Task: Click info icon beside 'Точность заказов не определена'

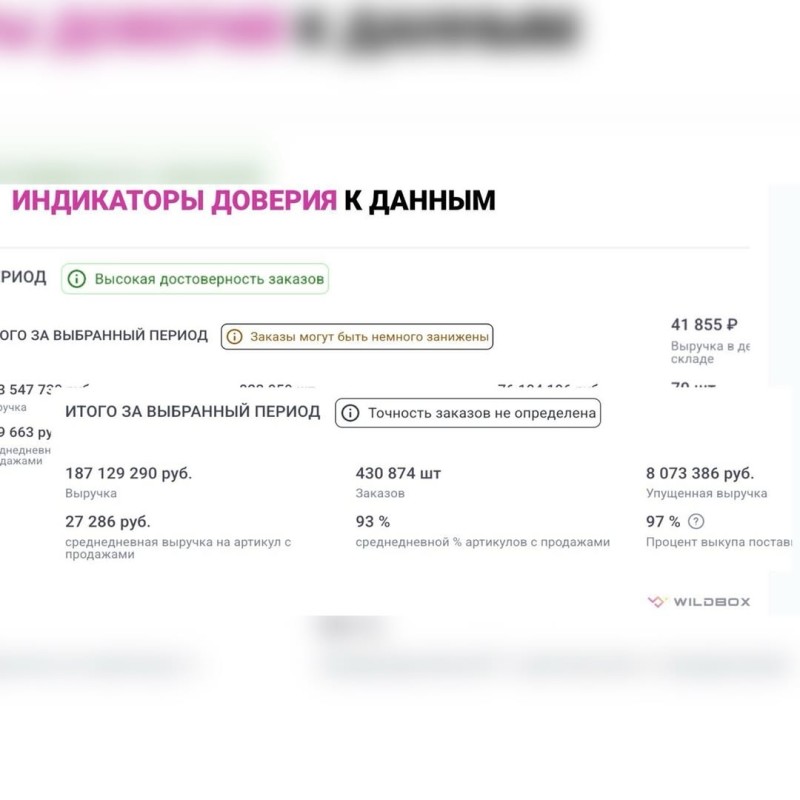Action: (350, 413)
